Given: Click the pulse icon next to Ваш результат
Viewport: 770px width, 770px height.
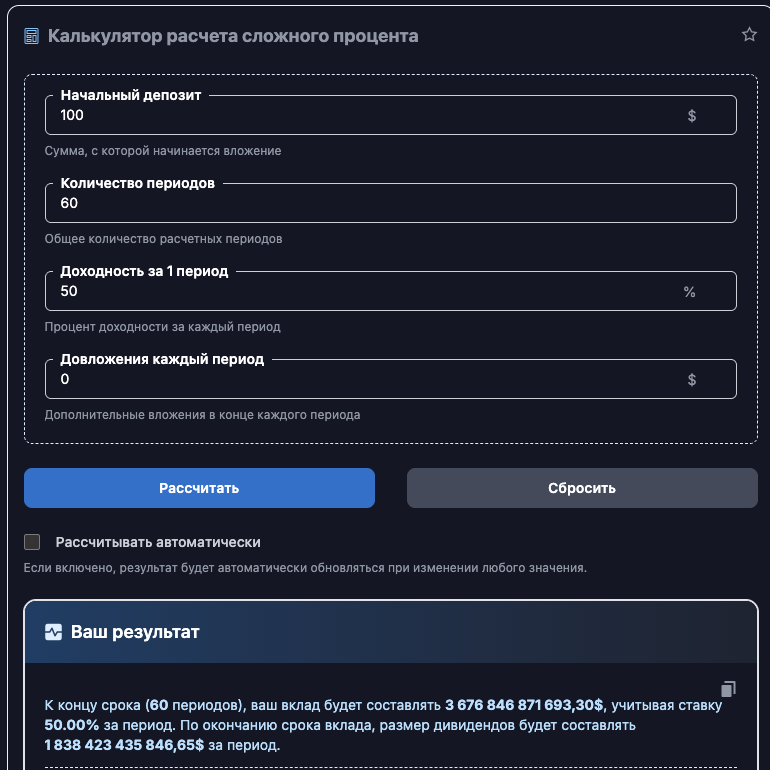Looking at the screenshot, I should 54,632.
